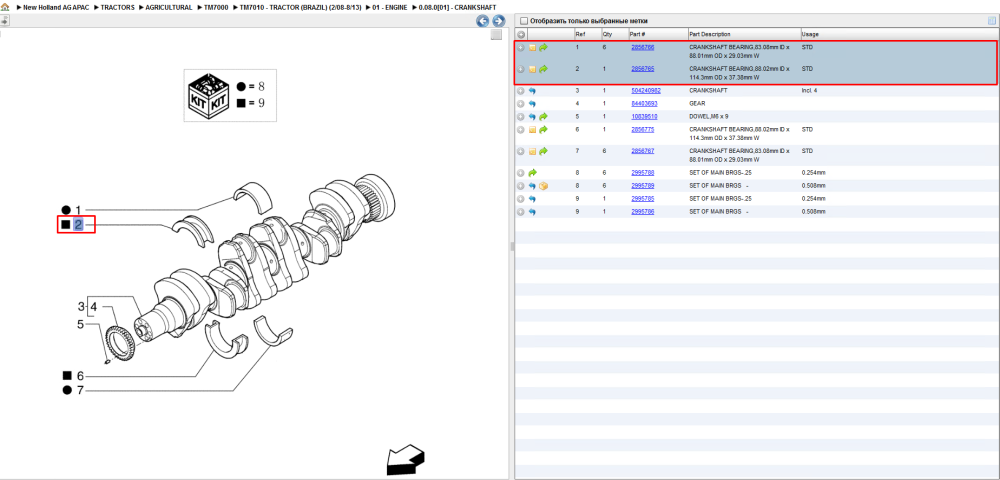Image resolution: width=1000 pixels, height=480 pixels.
Task: Click the plus icon in the table header
Action: 521,34
